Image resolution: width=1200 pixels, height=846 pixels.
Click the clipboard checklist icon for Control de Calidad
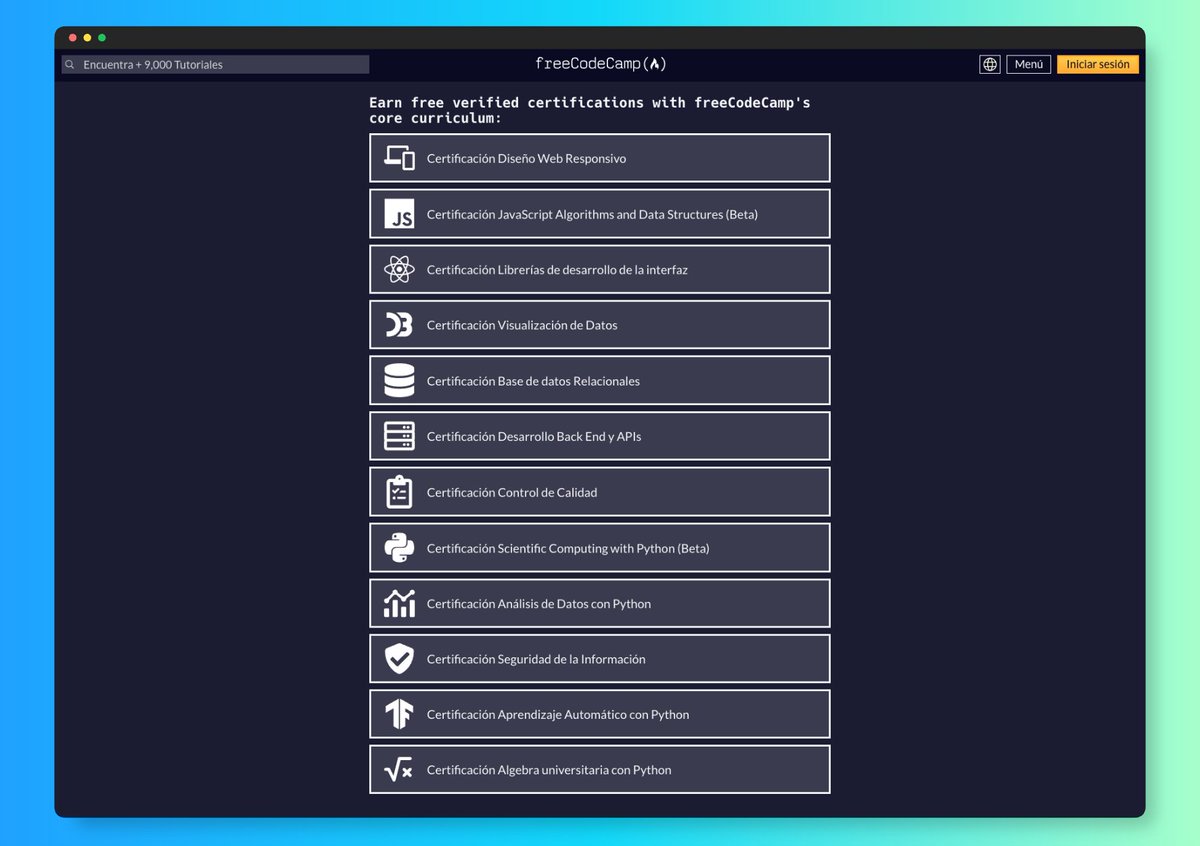click(399, 492)
